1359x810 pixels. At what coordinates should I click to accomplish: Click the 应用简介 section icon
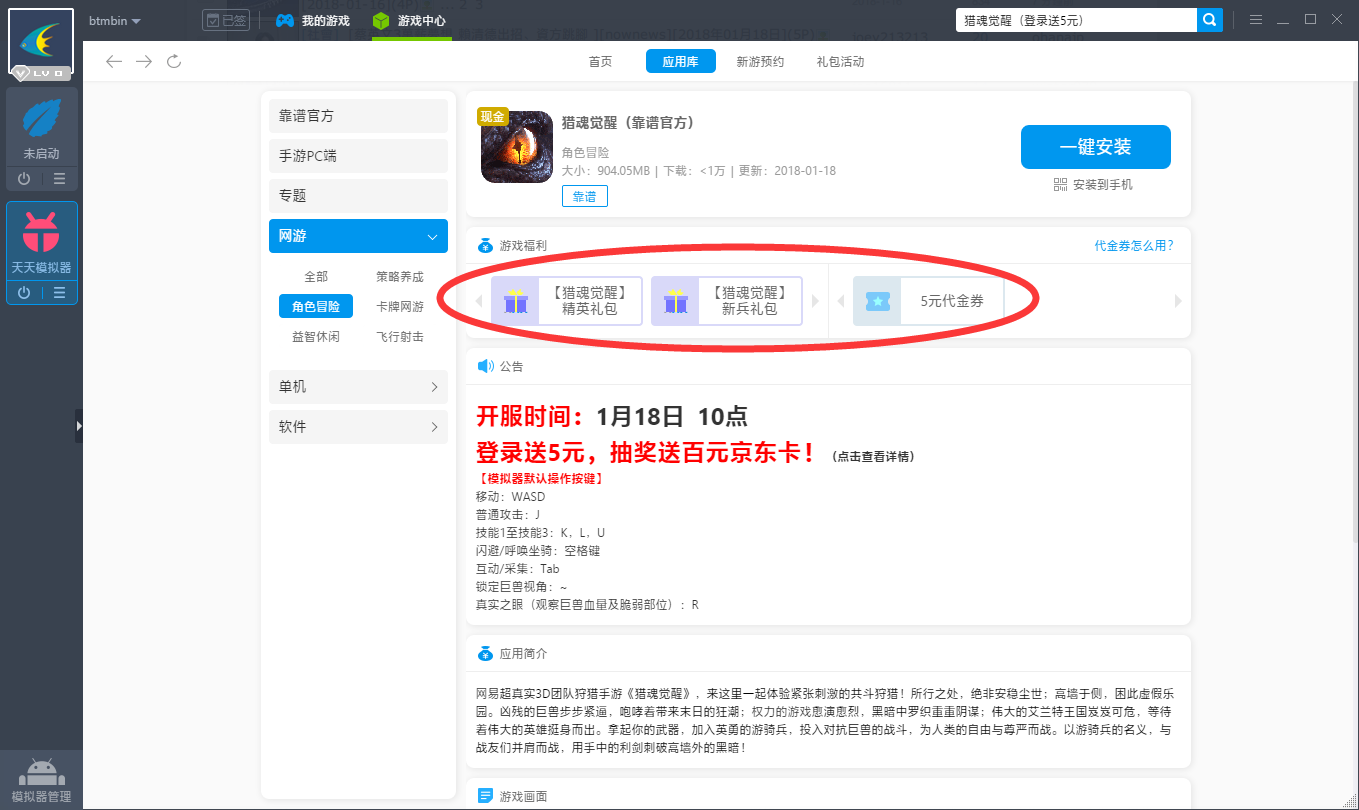tap(485, 653)
